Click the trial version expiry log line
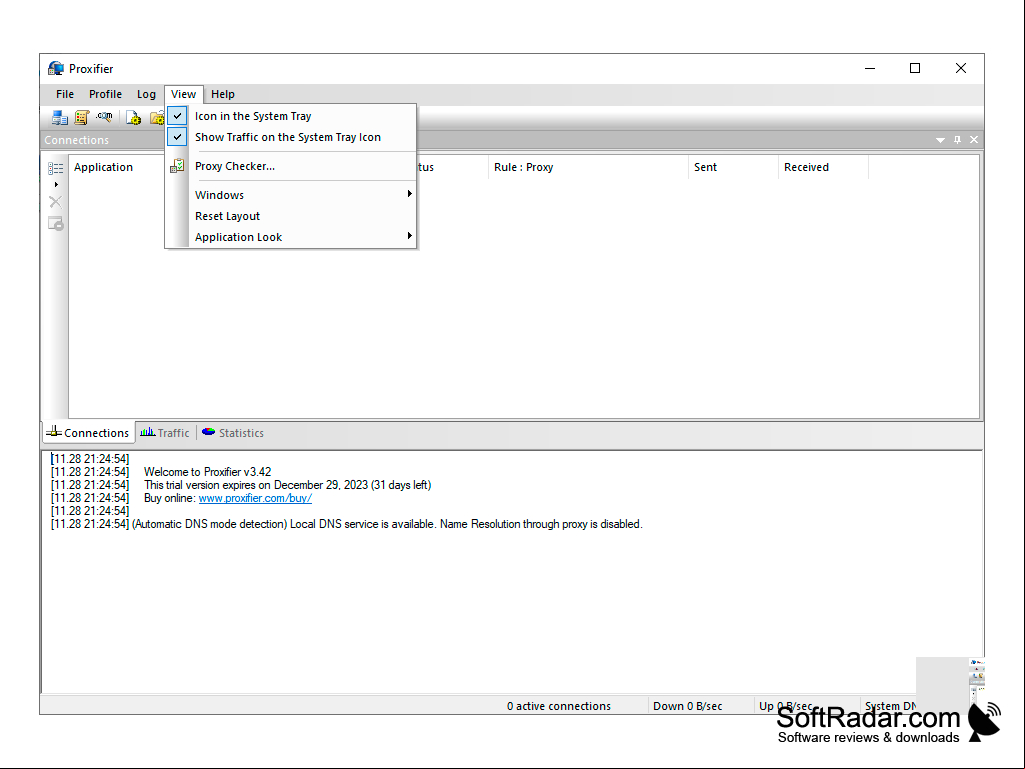Image resolution: width=1025 pixels, height=769 pixels. tap(288, 485)
